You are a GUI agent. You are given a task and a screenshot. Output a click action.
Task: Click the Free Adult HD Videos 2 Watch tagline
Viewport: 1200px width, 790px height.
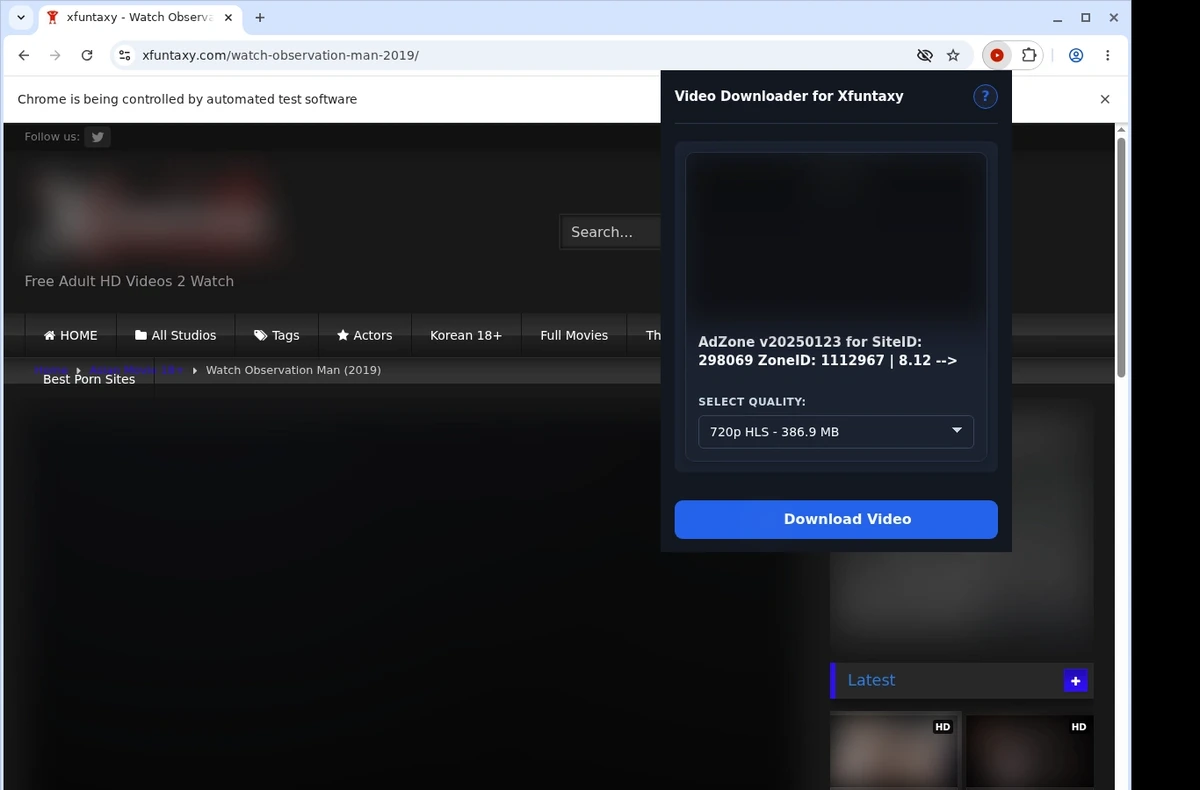(x=129, y=281)
